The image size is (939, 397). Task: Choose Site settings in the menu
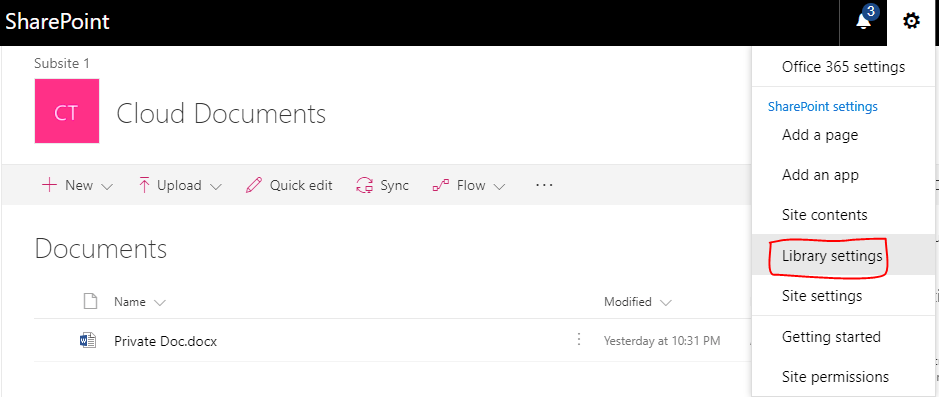pos(822,296)
